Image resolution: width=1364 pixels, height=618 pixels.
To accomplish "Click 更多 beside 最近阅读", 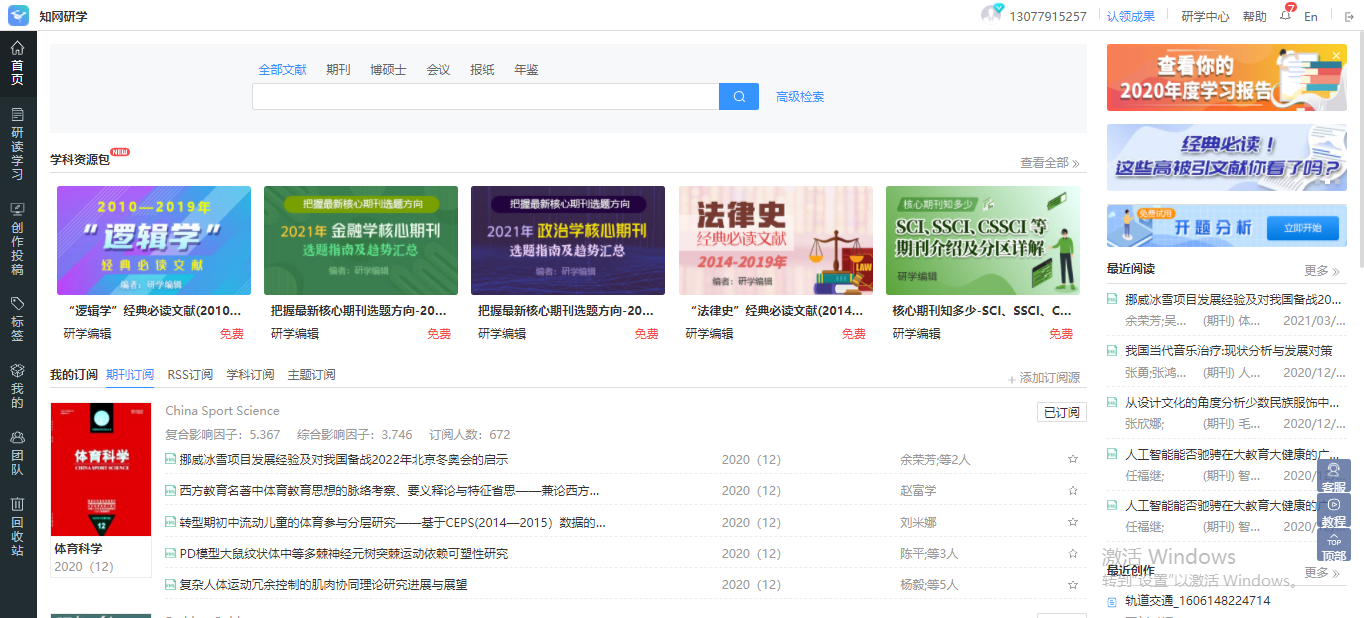I will tap(1321, 270).
